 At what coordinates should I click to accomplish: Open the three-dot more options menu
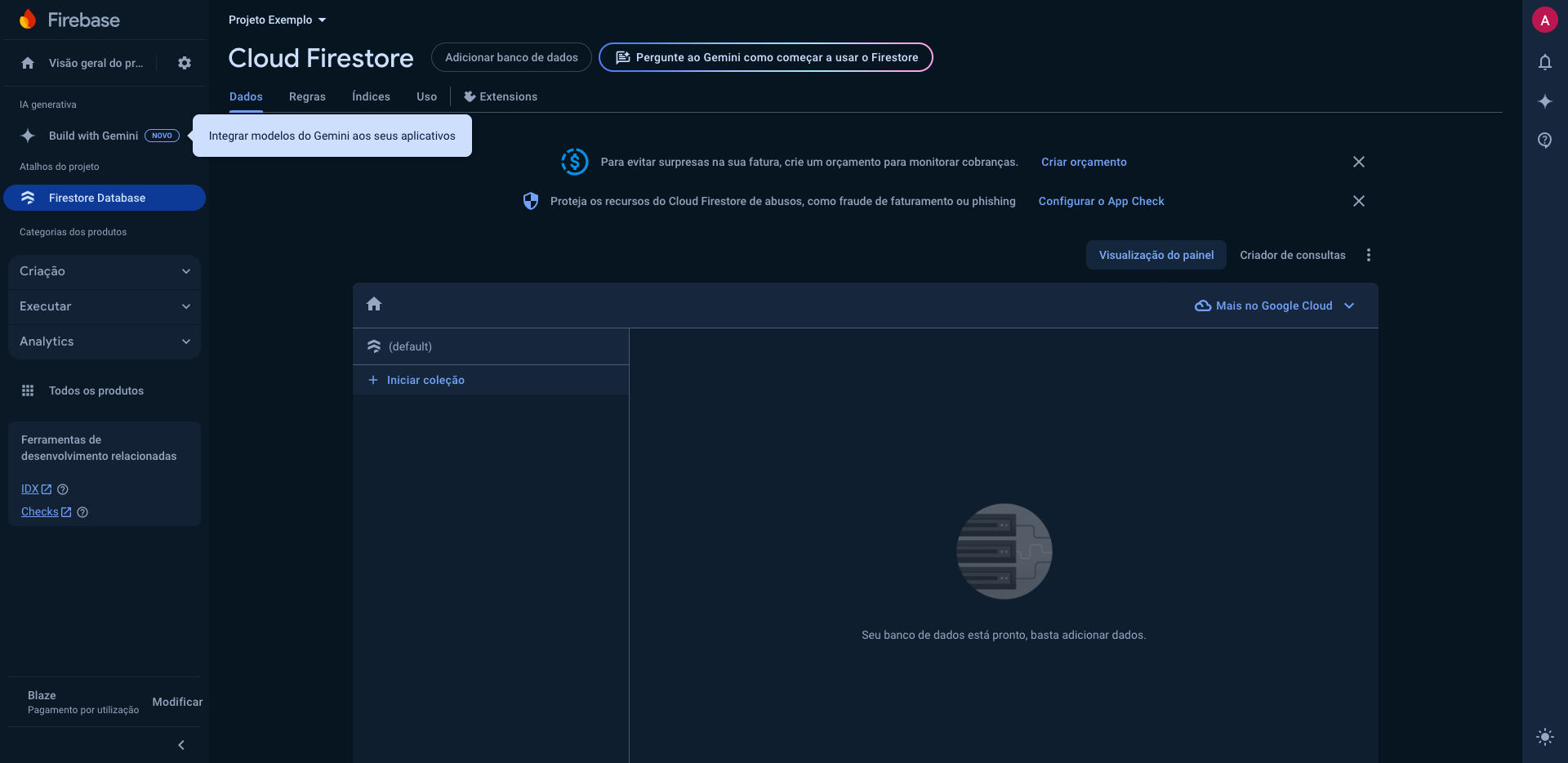(x=1369, y=255)
